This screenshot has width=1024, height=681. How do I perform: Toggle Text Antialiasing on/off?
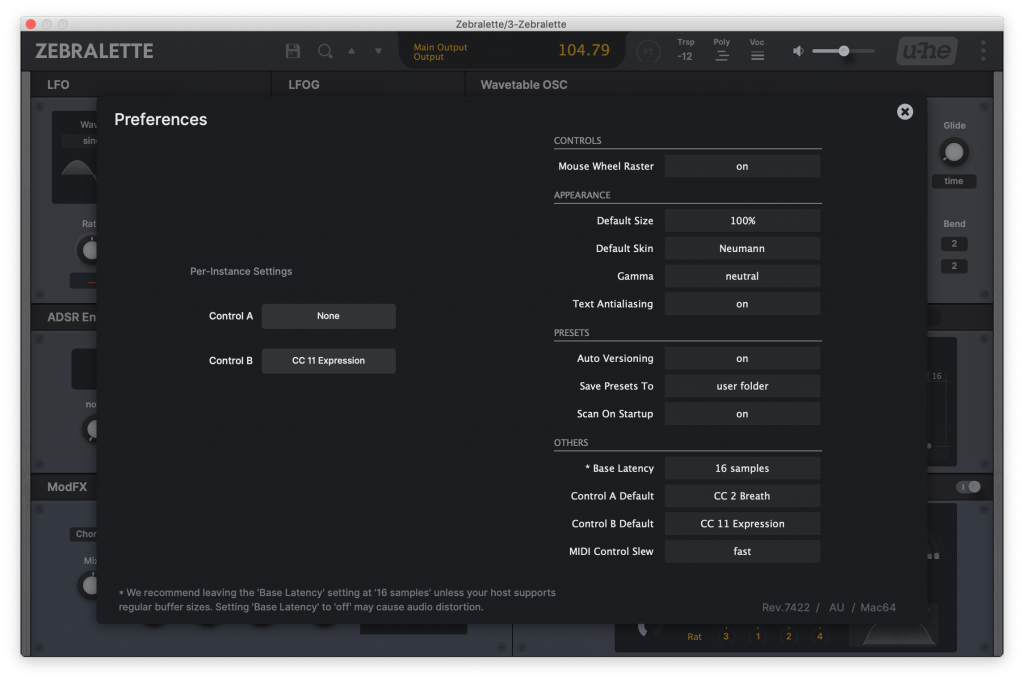[742, 304]
